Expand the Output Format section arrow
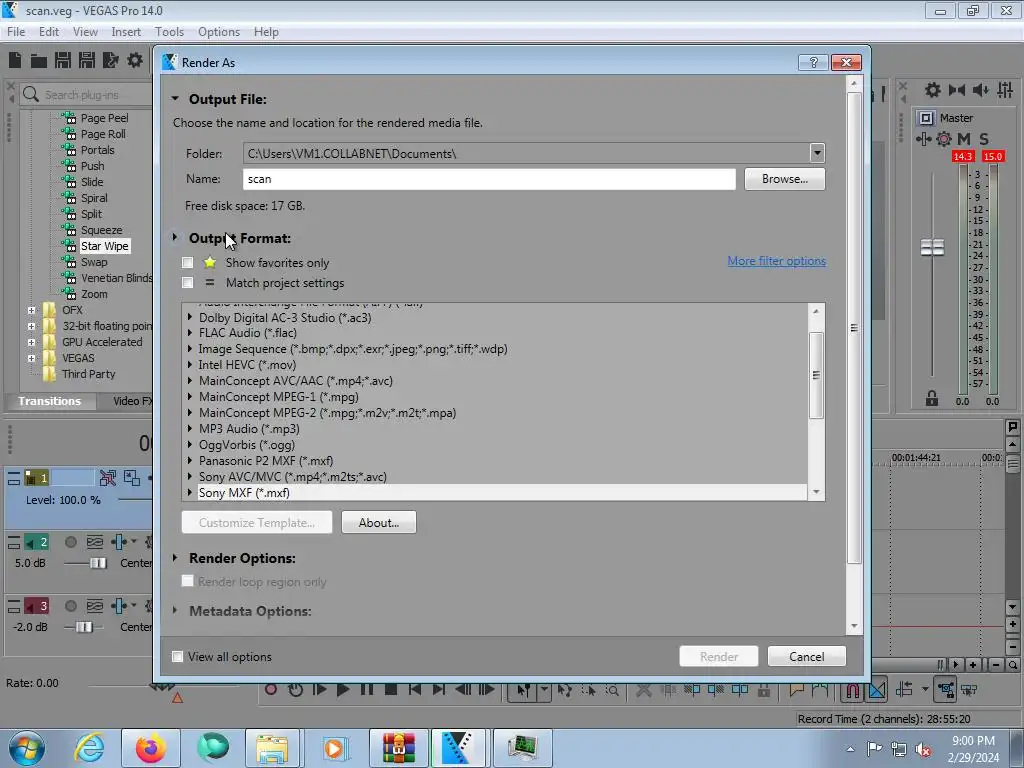Screen dimensions: 1024x768 click(175, 238)
